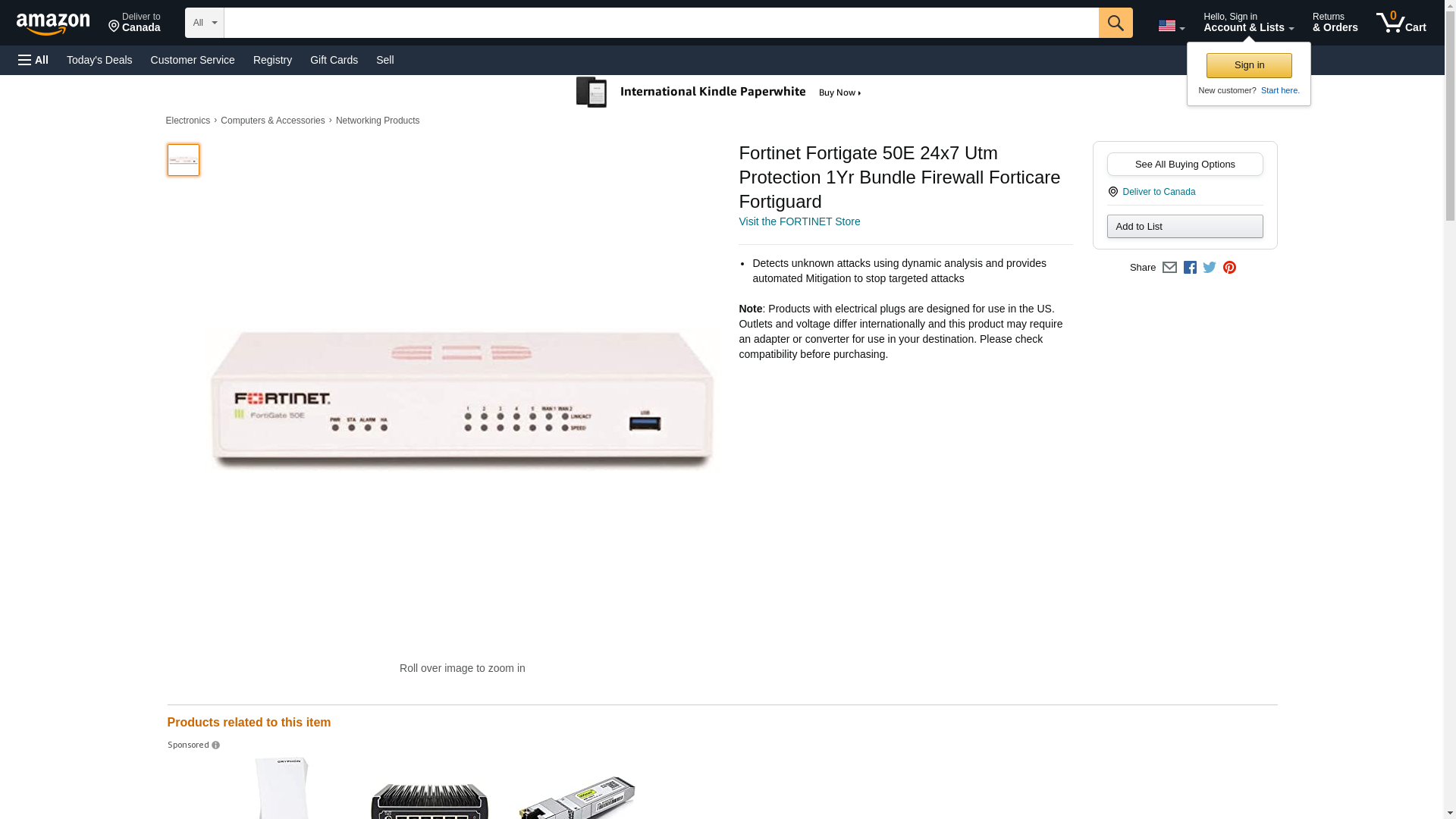Viewport: 1456px width, 819px height.
Task: Visit the FORTINET Store link
Action: (x=799, y=221)
